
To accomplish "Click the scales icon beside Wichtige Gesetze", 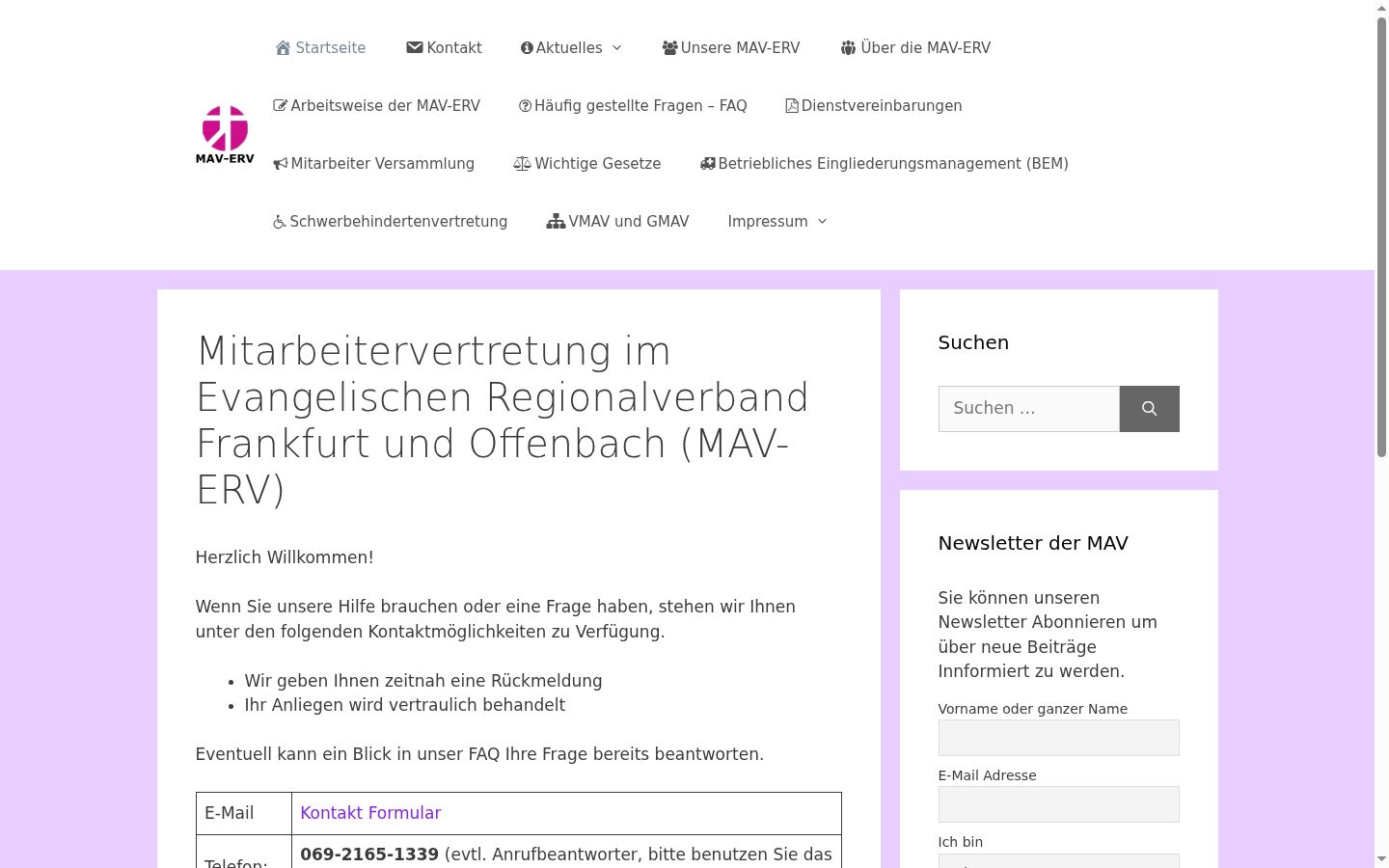I will (522, 164).
